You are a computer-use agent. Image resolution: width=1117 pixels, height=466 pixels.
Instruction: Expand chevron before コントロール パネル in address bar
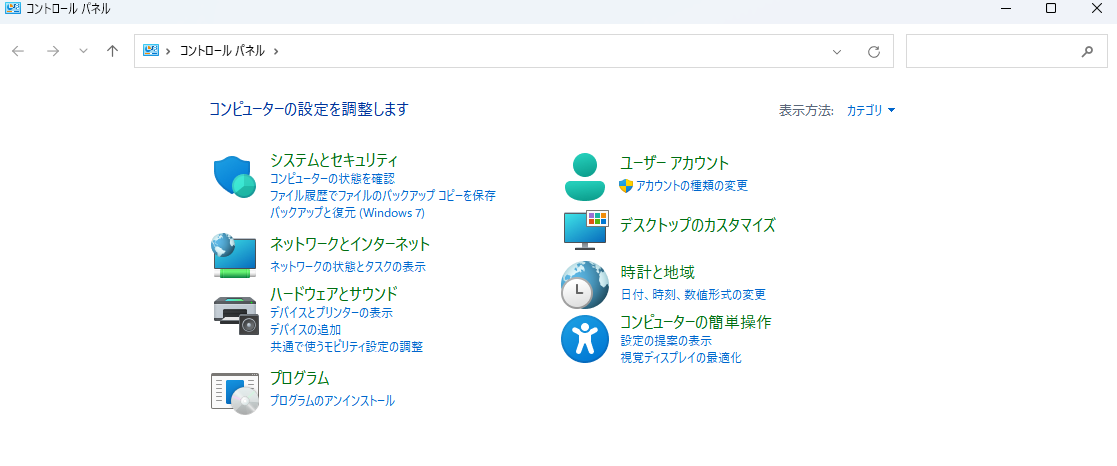(x=168, y=51)
